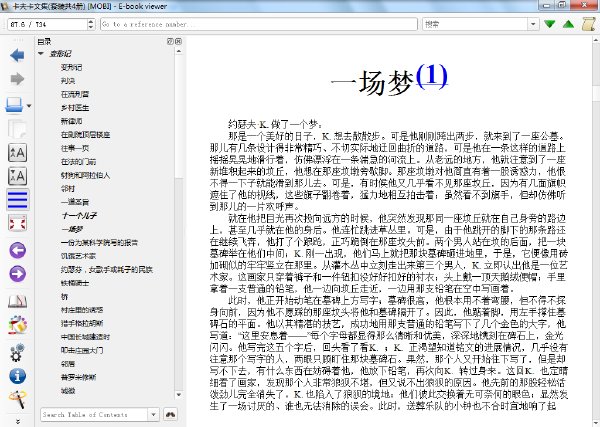Go to previous page with purple left arrow
Screen dimensions: 600x427
click(x=17, y=251)
